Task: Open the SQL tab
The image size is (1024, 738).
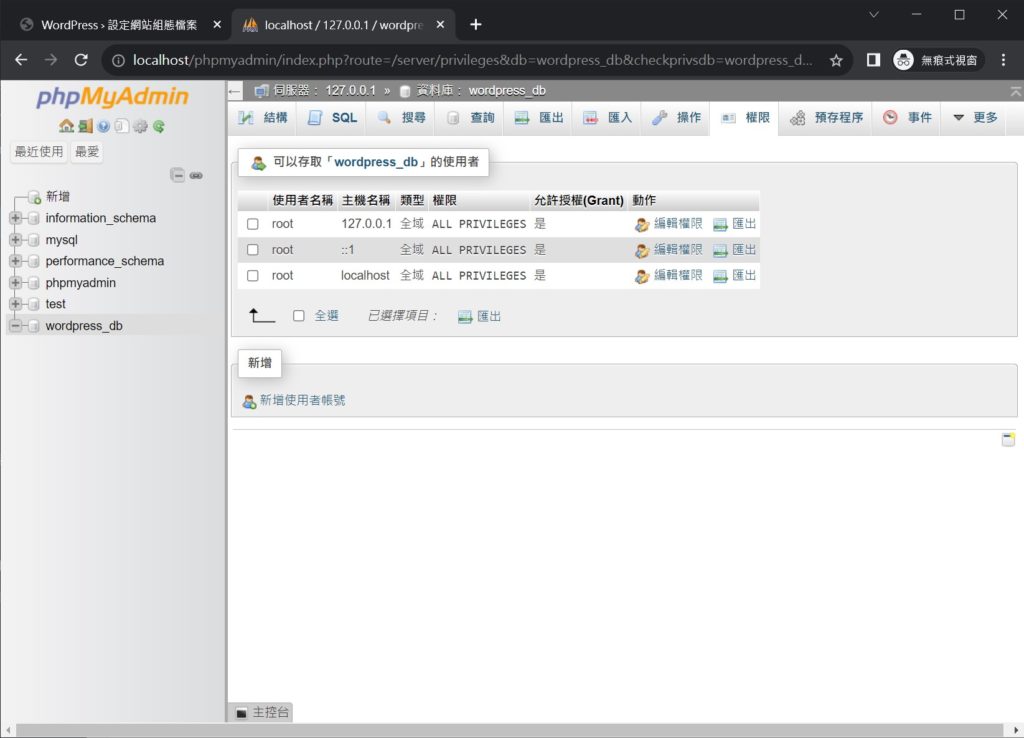Action: click(332, 118)
